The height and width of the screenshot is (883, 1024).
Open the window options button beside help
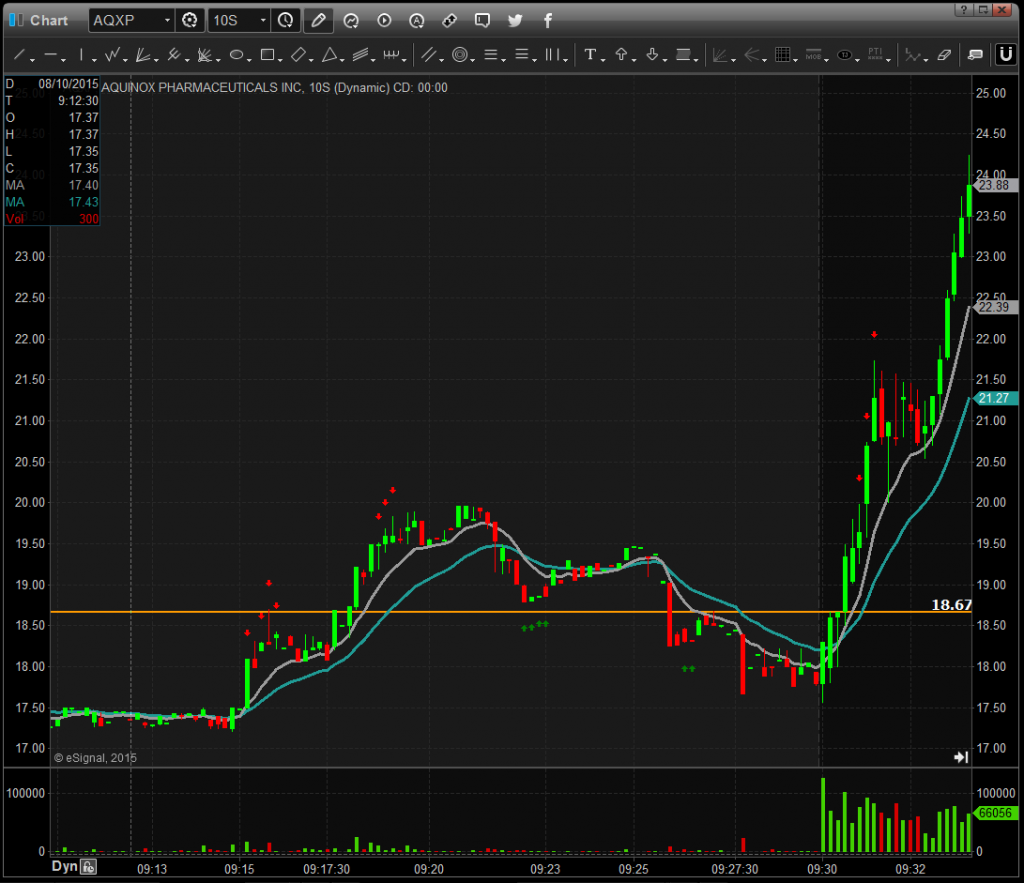[982, 10]
